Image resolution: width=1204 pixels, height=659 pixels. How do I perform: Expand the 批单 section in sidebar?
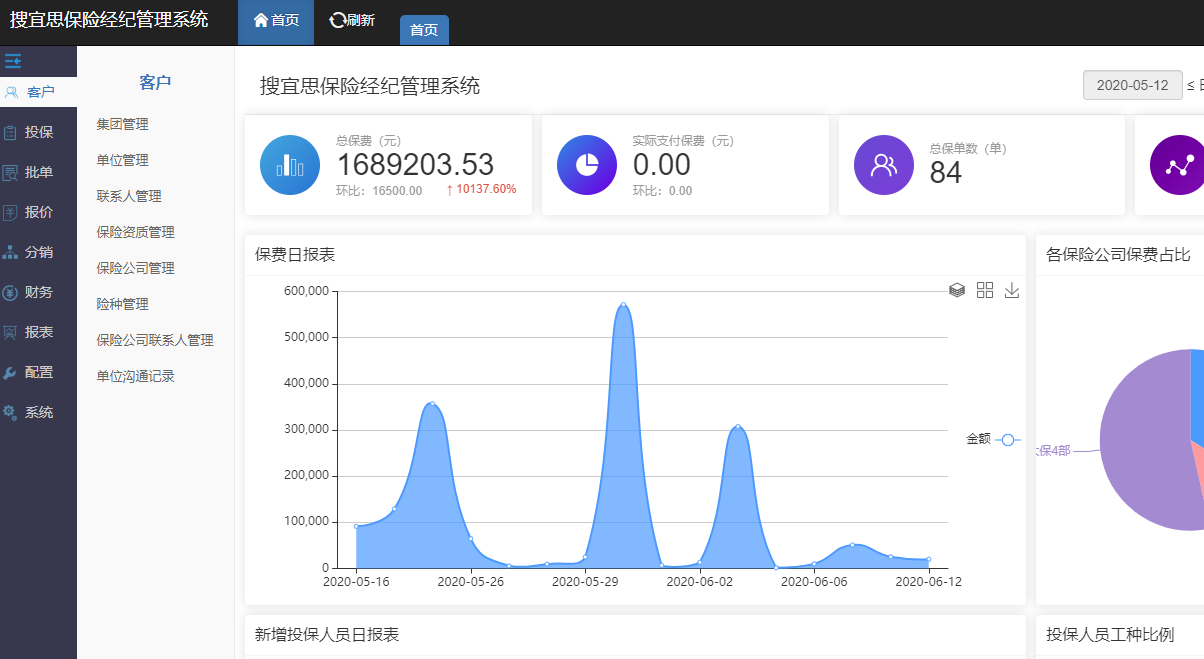coord(38,172)
